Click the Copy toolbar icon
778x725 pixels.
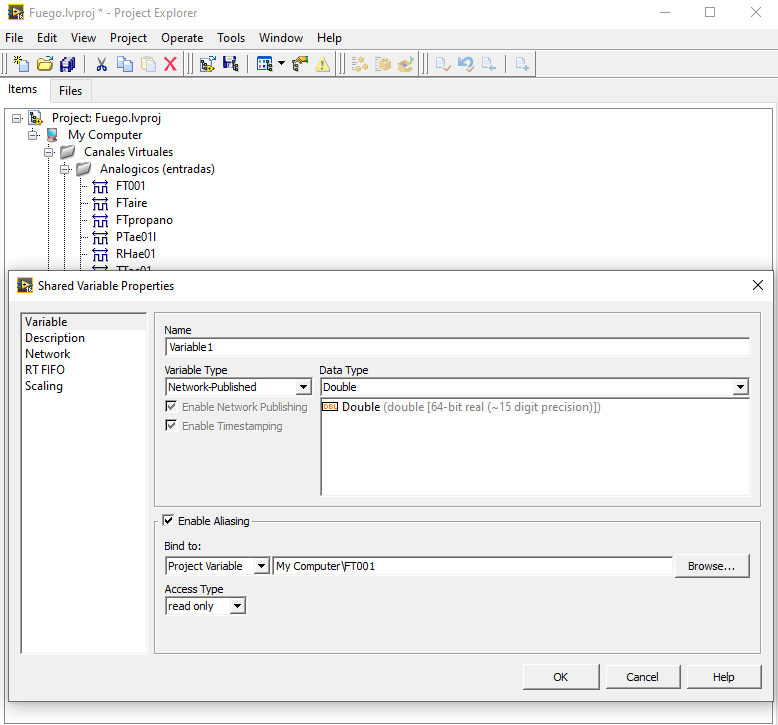(x=125, y=64)
